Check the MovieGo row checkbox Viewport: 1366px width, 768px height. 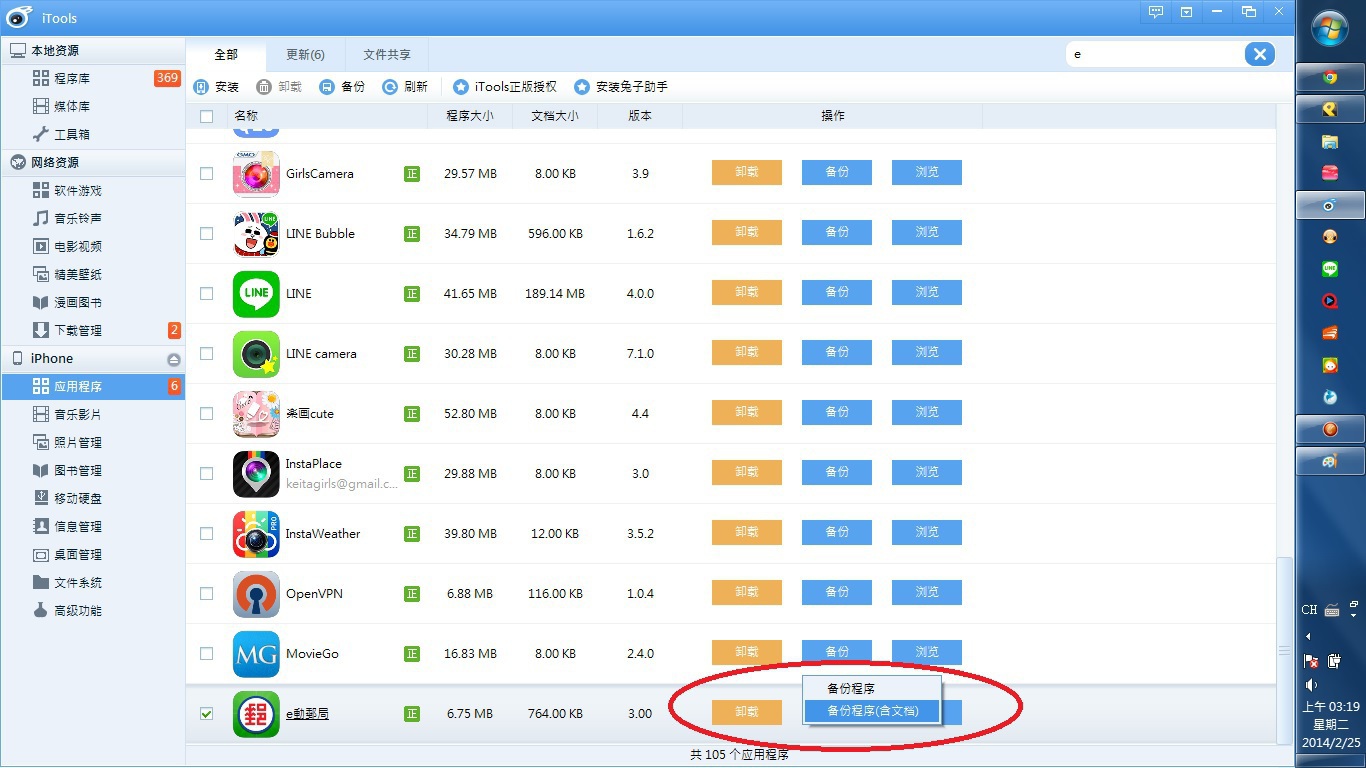(207, 653)
